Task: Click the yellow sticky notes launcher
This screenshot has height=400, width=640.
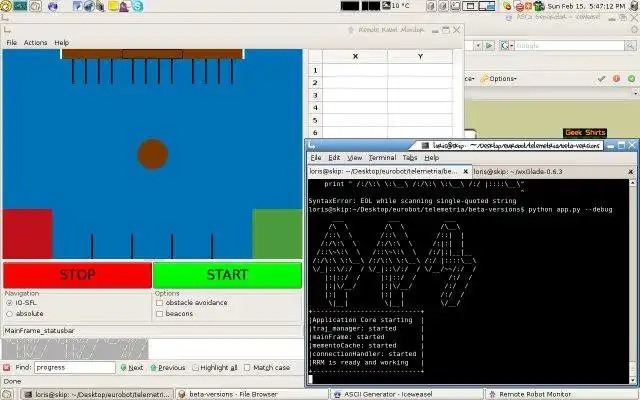Action: point(113,6)
